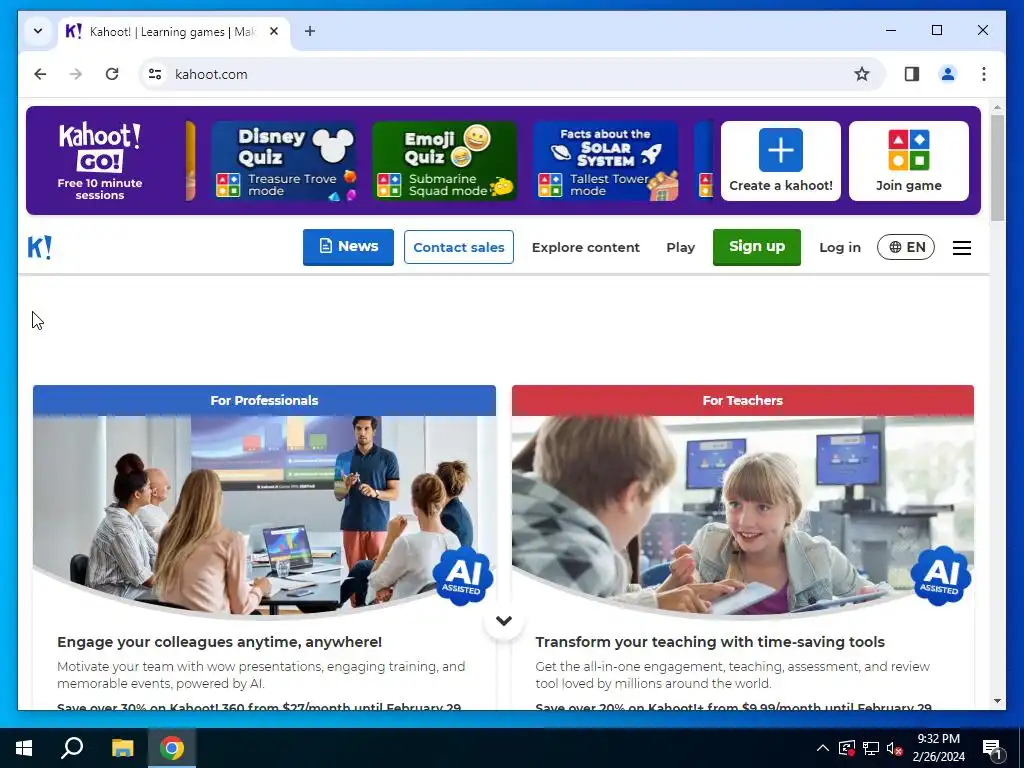Open the notification center icon

coord(993,749)
